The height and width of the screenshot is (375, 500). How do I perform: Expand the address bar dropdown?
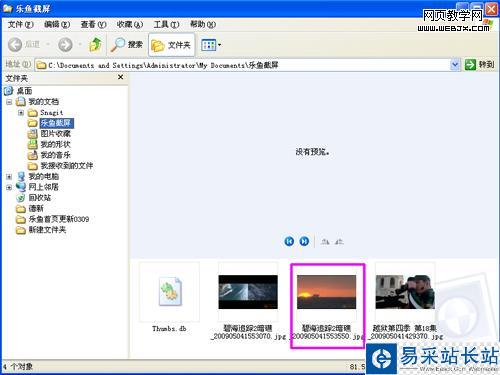455,65
